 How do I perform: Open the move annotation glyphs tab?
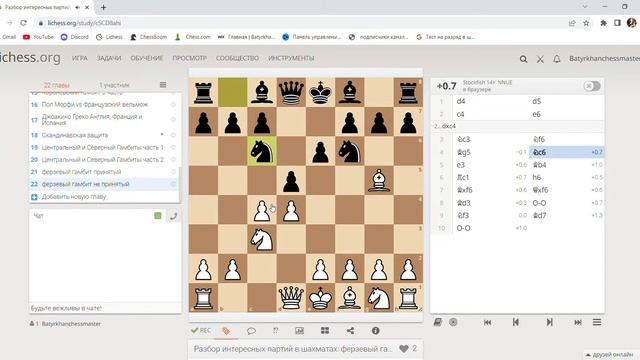pos(276,331)
